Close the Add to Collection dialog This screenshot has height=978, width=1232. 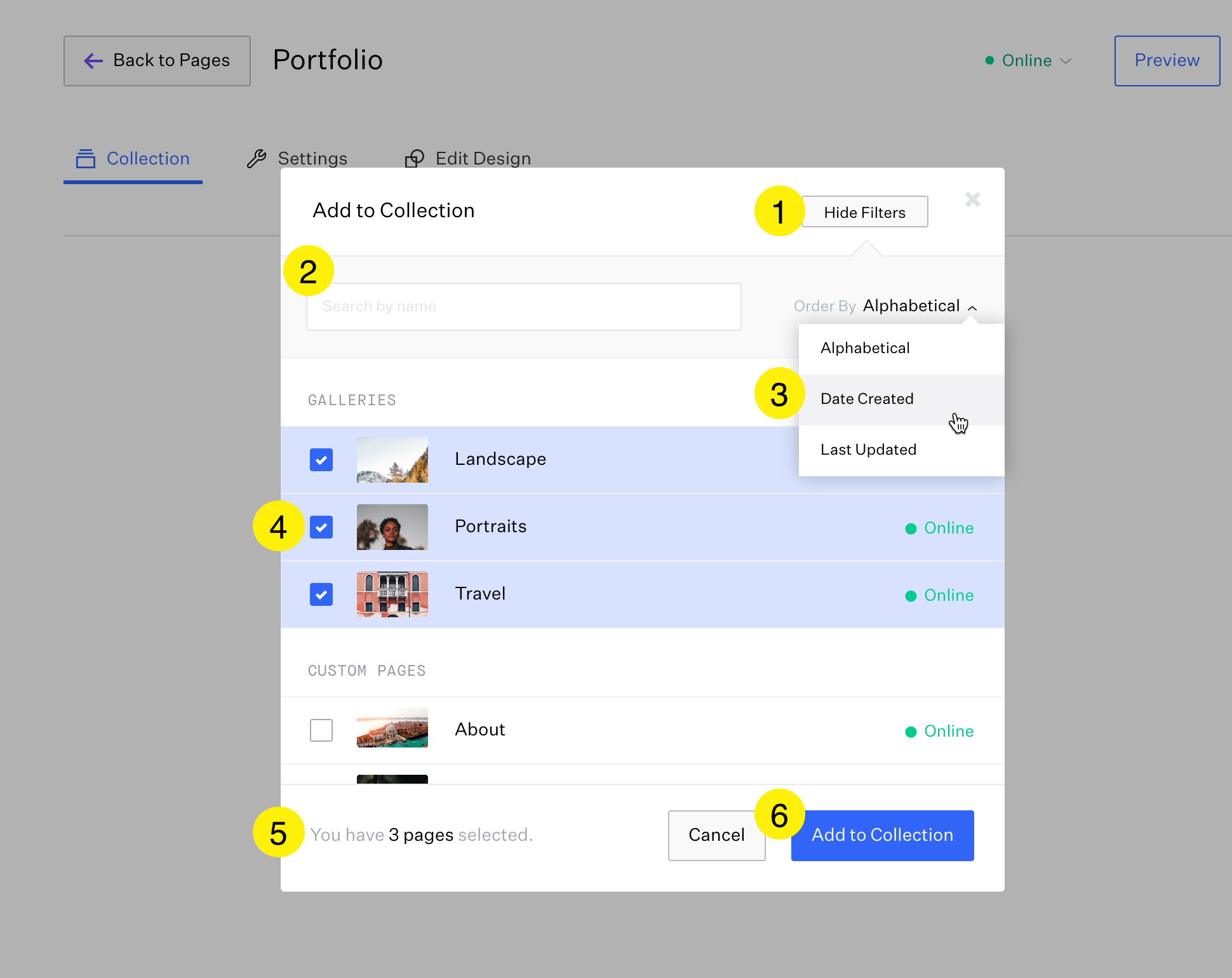click(x=972, y=200)
